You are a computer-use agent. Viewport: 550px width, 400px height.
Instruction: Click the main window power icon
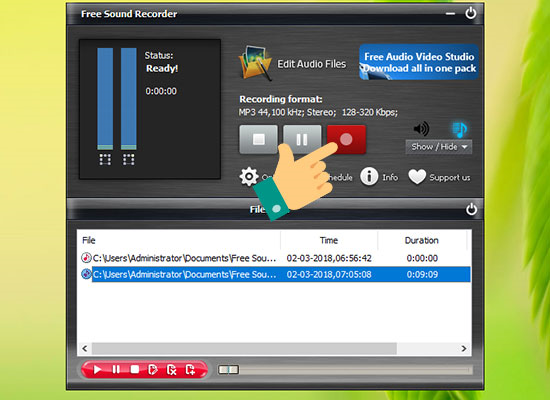click(471, 13)
